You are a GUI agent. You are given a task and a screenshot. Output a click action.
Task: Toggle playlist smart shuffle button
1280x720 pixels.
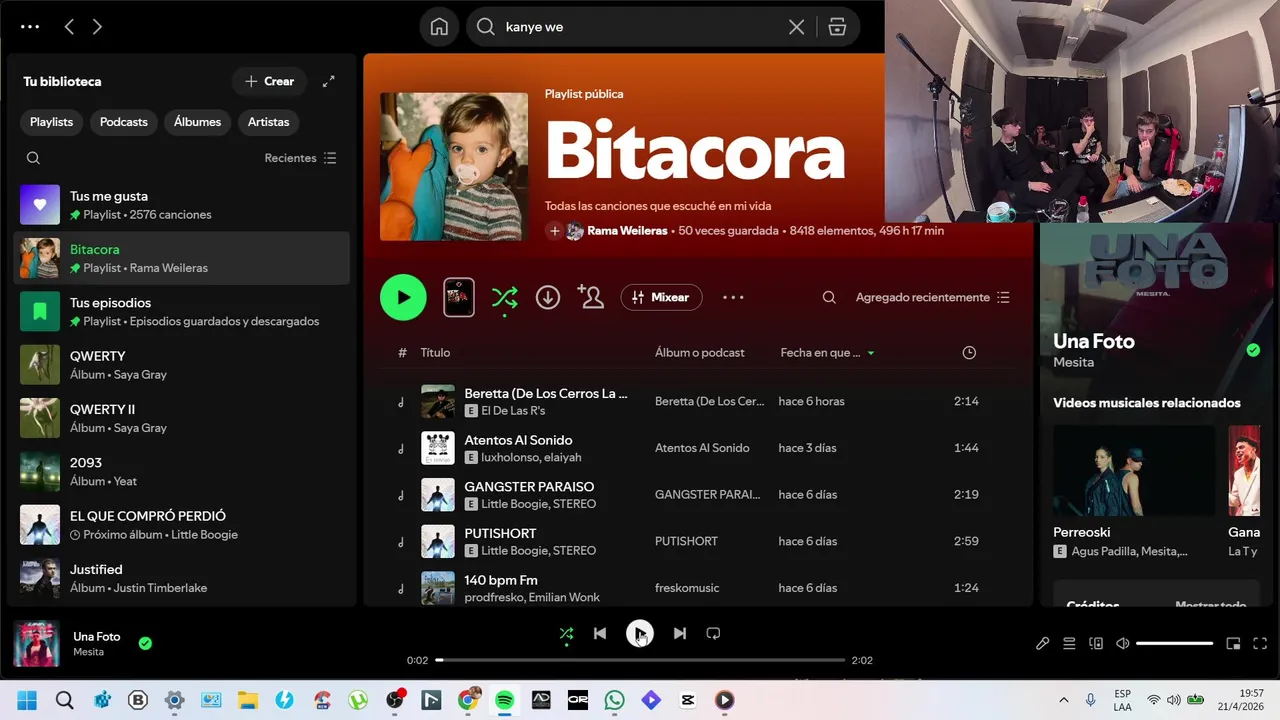point(504,297)
